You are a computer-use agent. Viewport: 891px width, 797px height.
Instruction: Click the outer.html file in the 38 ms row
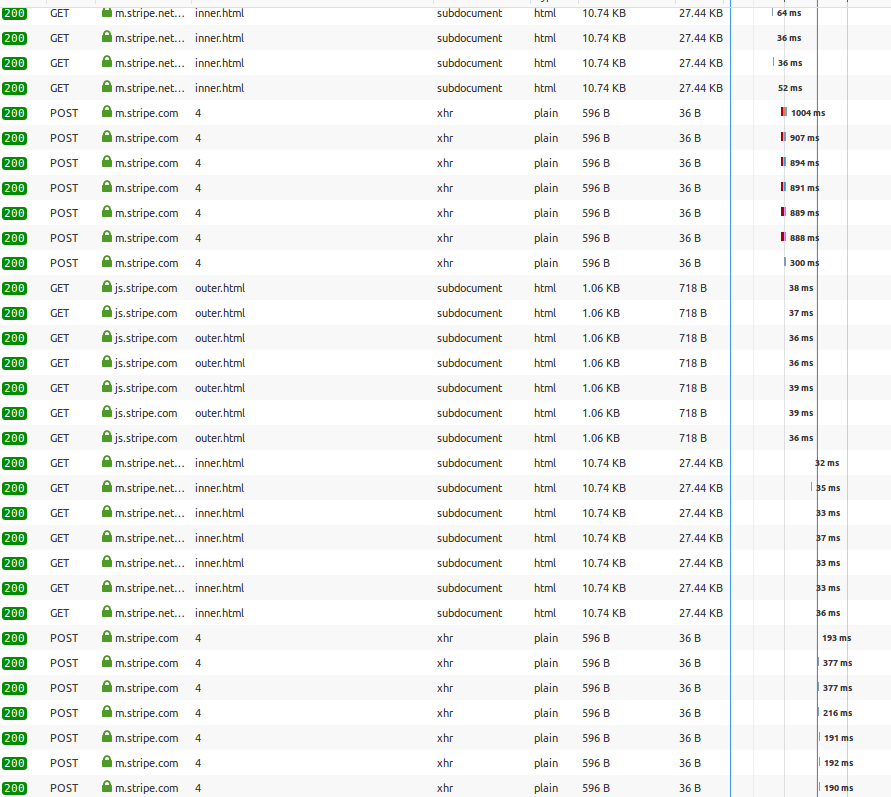pyautogui.click(x=220, y=288)
